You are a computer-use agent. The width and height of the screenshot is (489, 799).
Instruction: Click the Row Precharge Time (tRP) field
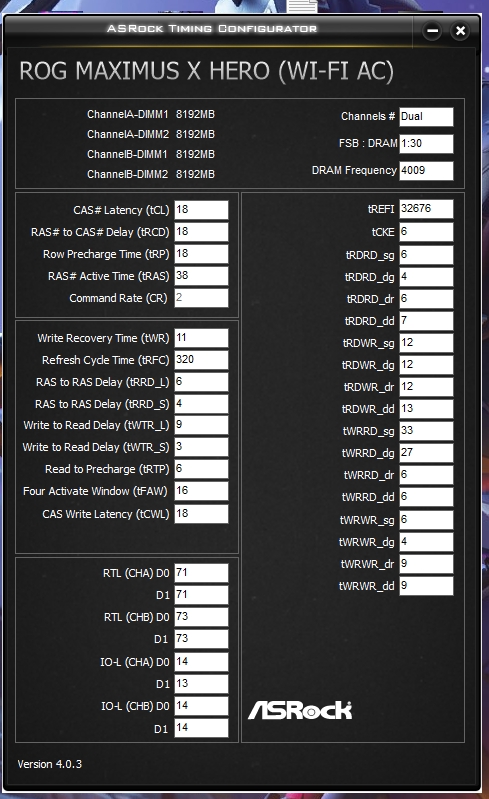click(201, 254)
